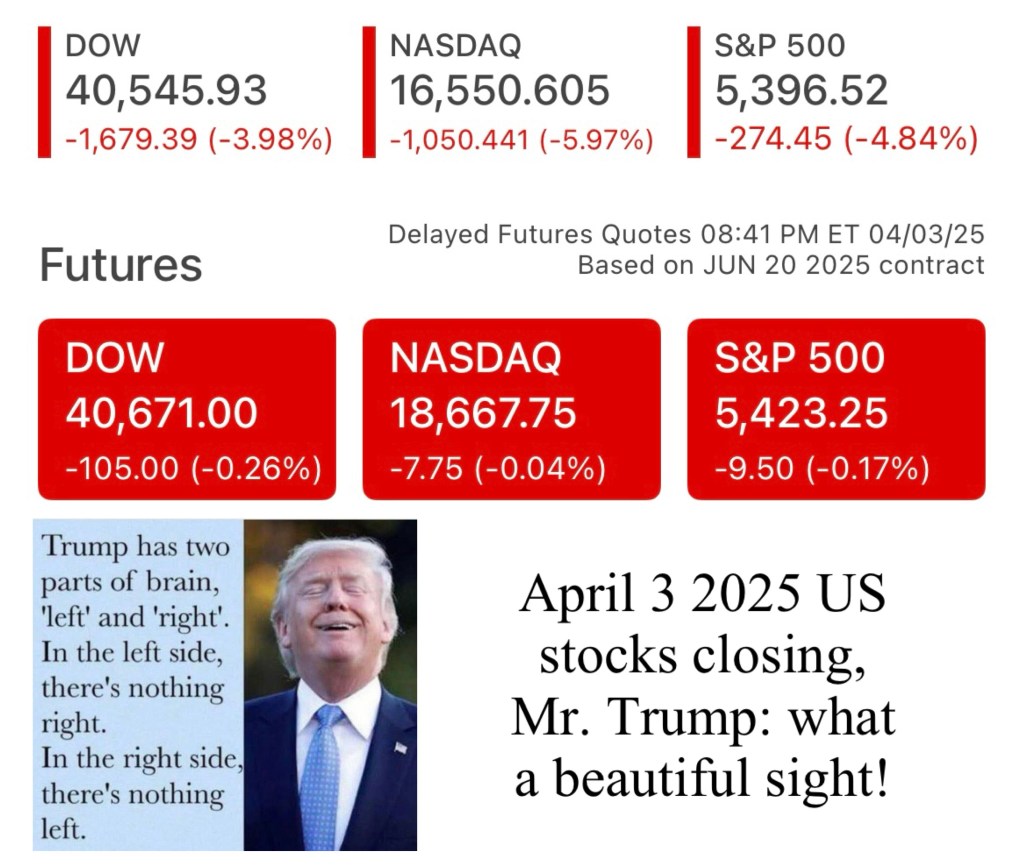The width and height of the screenshot is (1024, 866).
Task: Click the Futures section heading
Action: point(120,265)
